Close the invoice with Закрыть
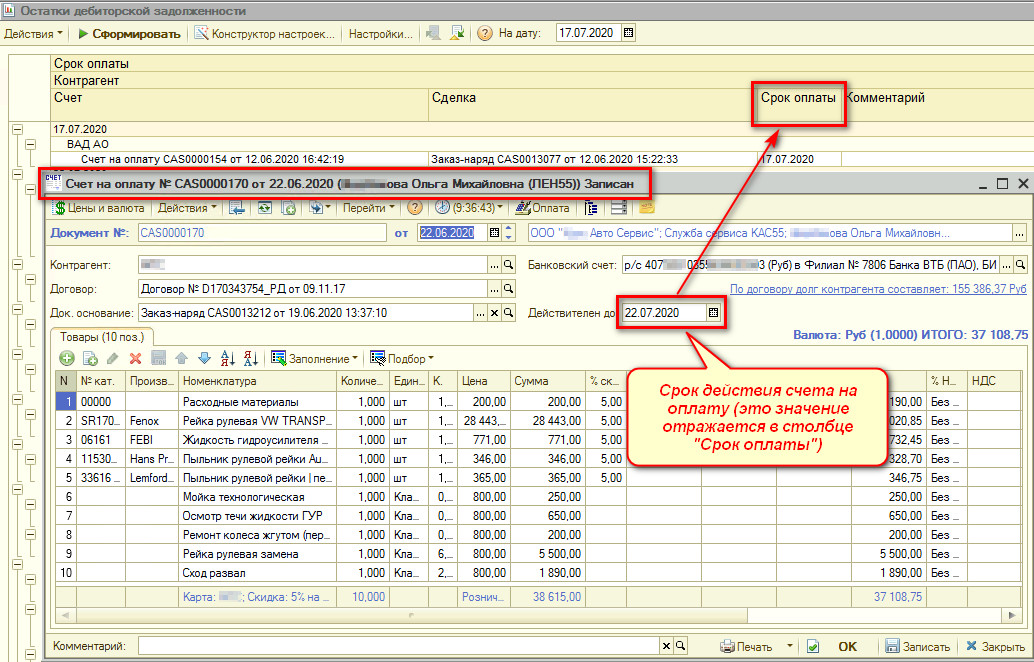The image size is (1034, 662). tap(996, 647)
